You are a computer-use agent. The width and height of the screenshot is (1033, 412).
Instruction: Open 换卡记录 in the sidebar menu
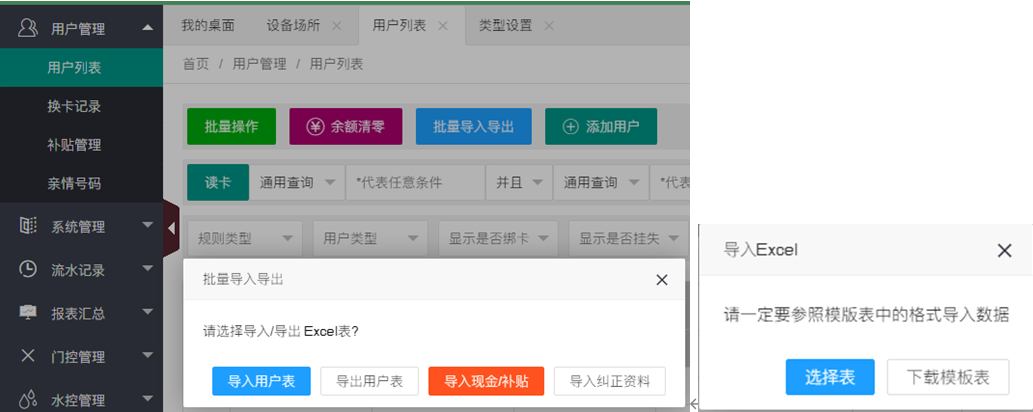pyautogui.click(x=74, y=106)
